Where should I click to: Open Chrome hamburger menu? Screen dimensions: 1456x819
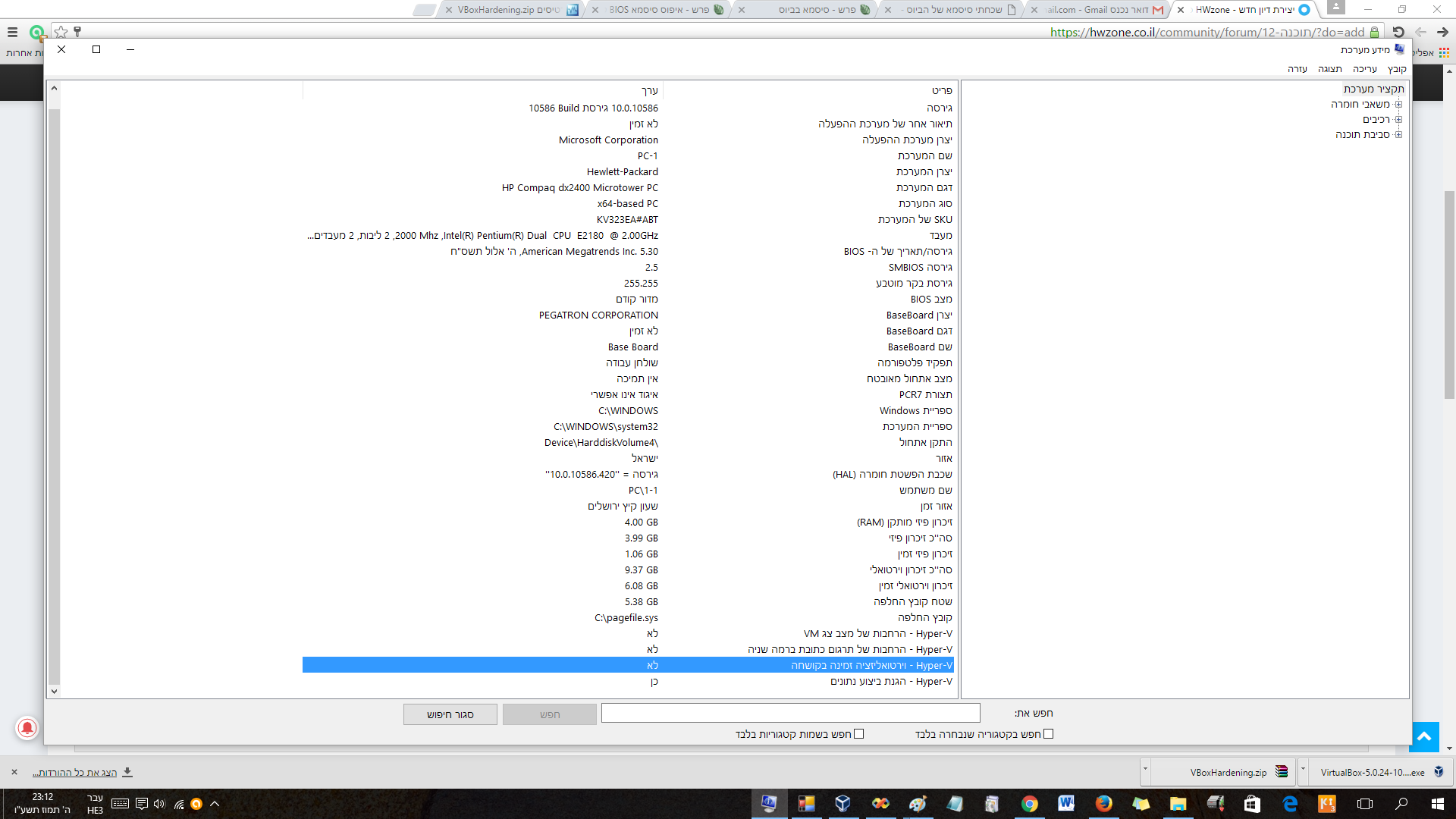coord(12,33)
